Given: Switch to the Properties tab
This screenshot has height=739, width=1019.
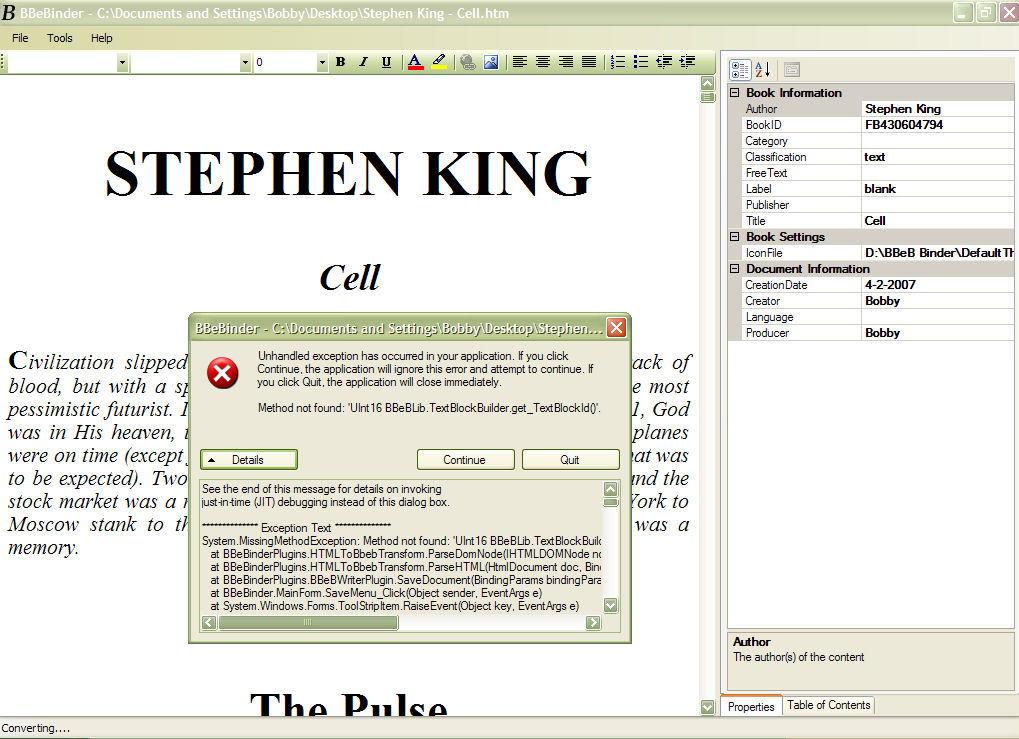Looking at the screenshot, I should (x=751, y=707).
